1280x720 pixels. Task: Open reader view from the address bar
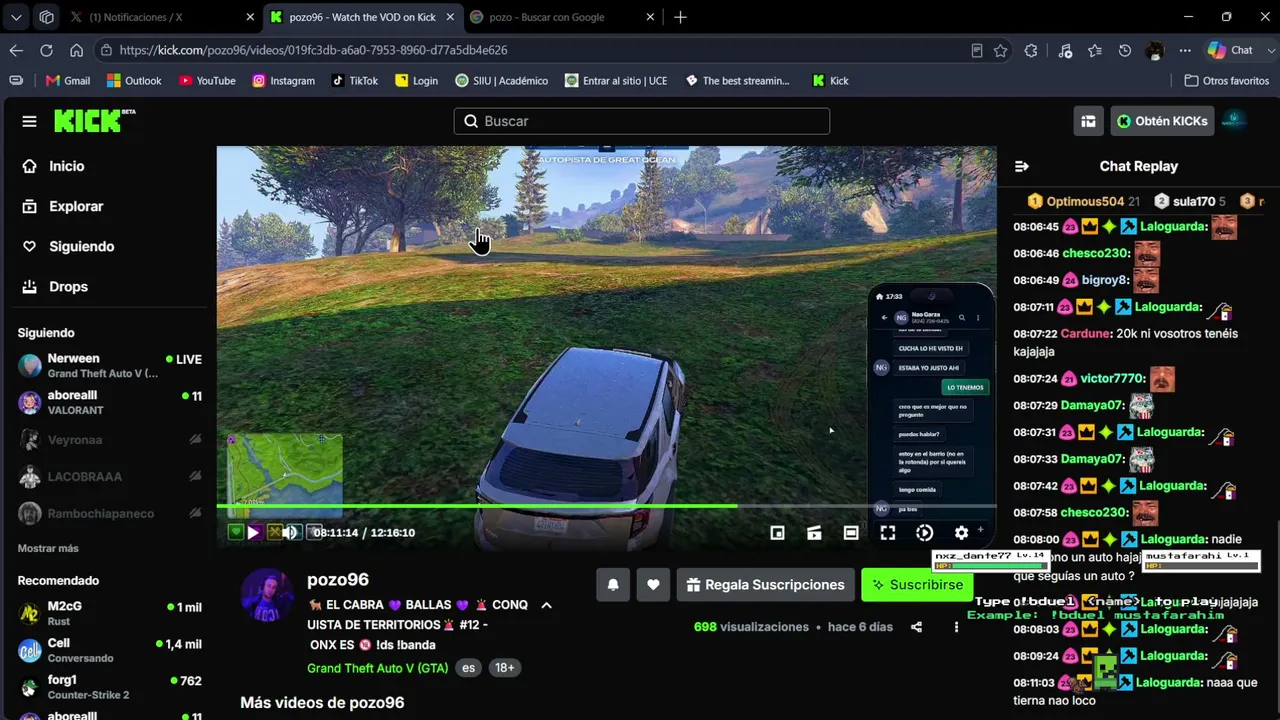pyautogui.click(x=977, y=50)
